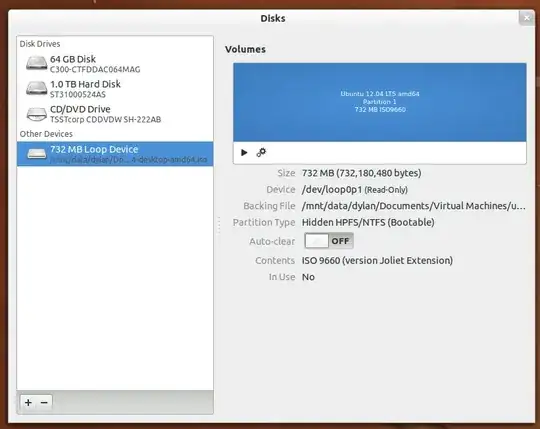
Task: Click the In Use value No
Action: coord(308,277)
